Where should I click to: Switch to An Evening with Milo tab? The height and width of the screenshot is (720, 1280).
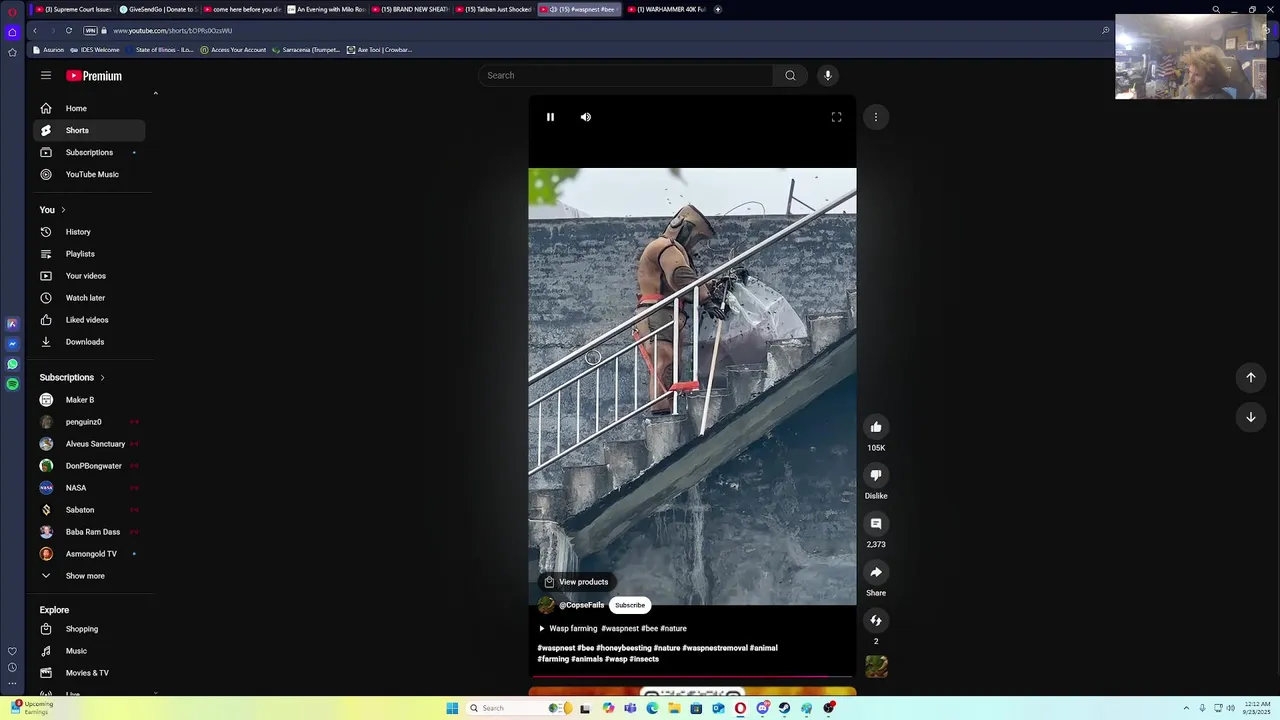[x=325, y=9]
